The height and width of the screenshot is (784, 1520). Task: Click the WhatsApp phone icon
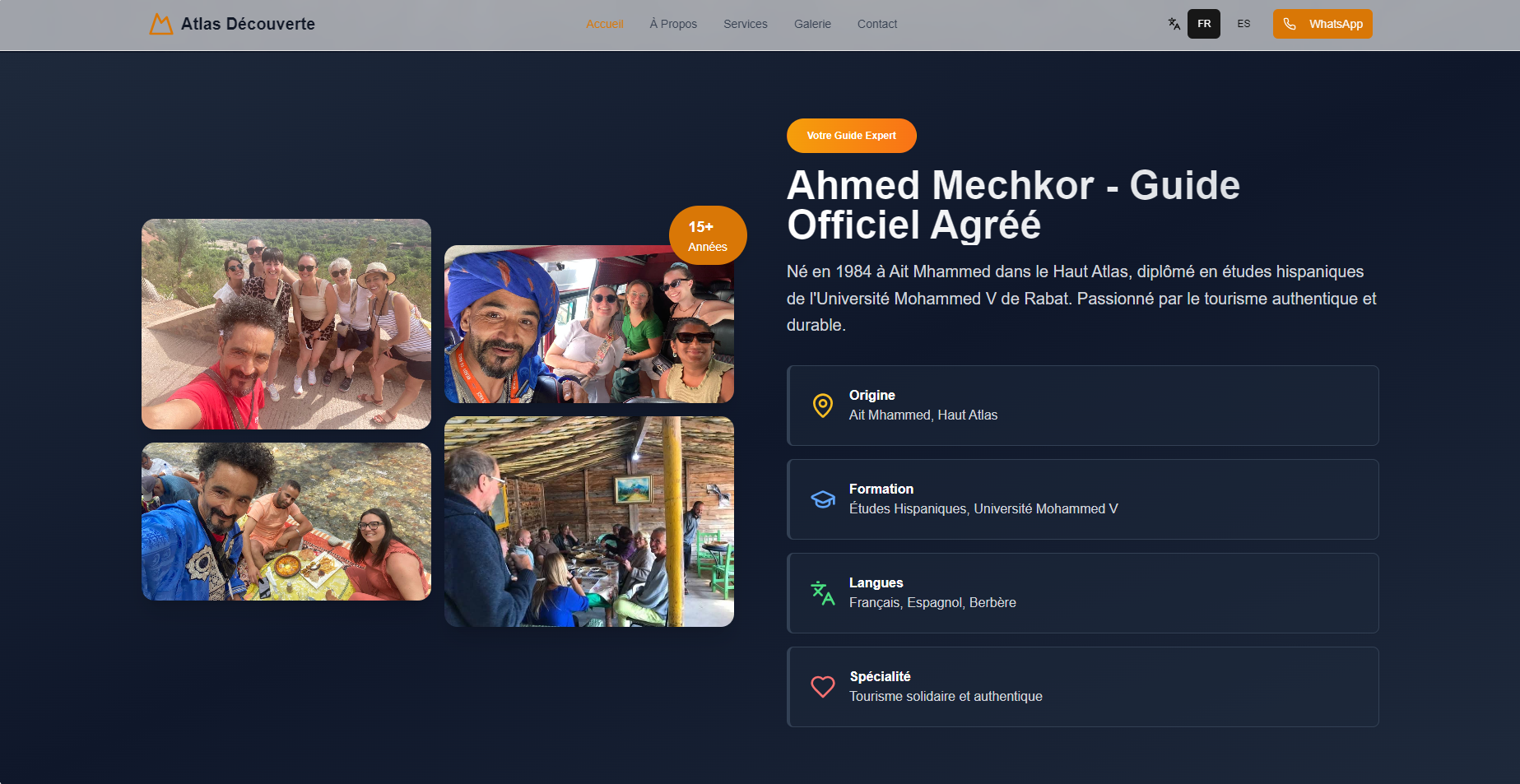(x=1290, y=24)
